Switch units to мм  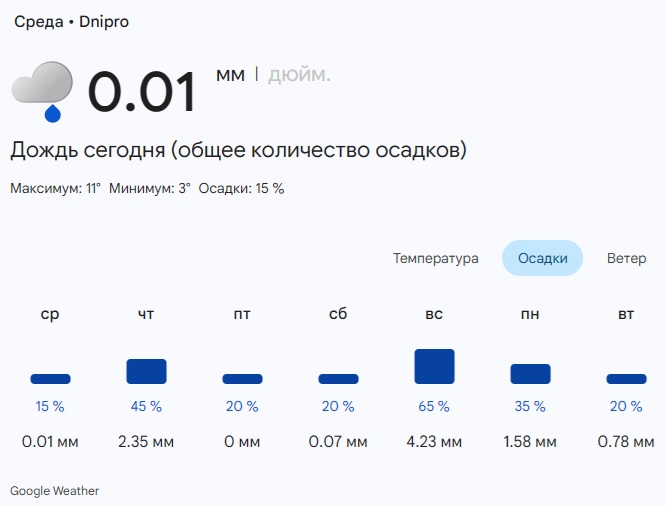230,75
